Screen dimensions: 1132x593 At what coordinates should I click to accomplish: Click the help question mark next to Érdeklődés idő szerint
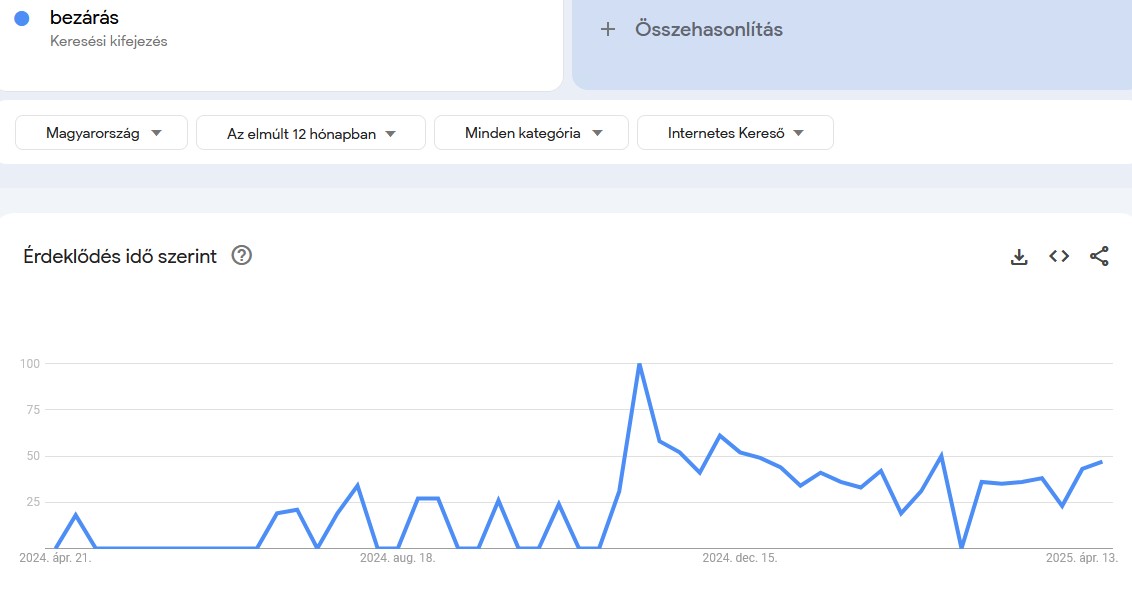click(x=239, y=257)
